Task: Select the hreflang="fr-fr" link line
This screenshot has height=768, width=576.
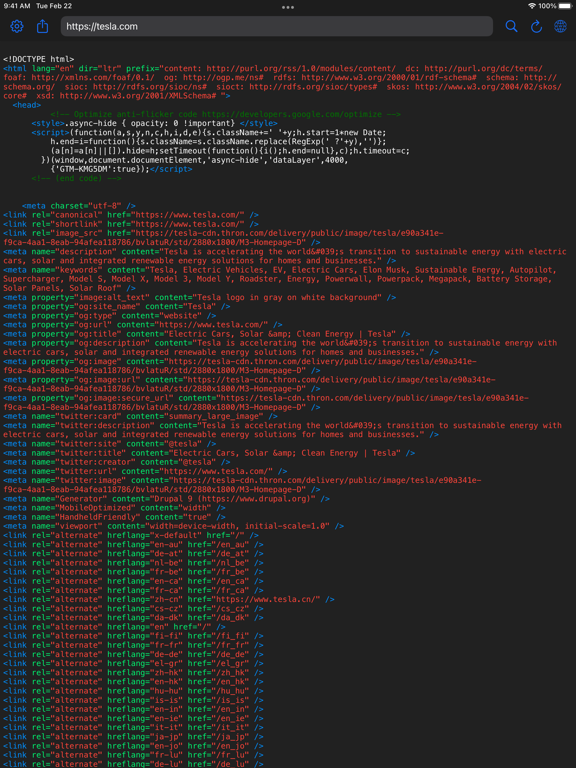Action: [x=133, y=645]
